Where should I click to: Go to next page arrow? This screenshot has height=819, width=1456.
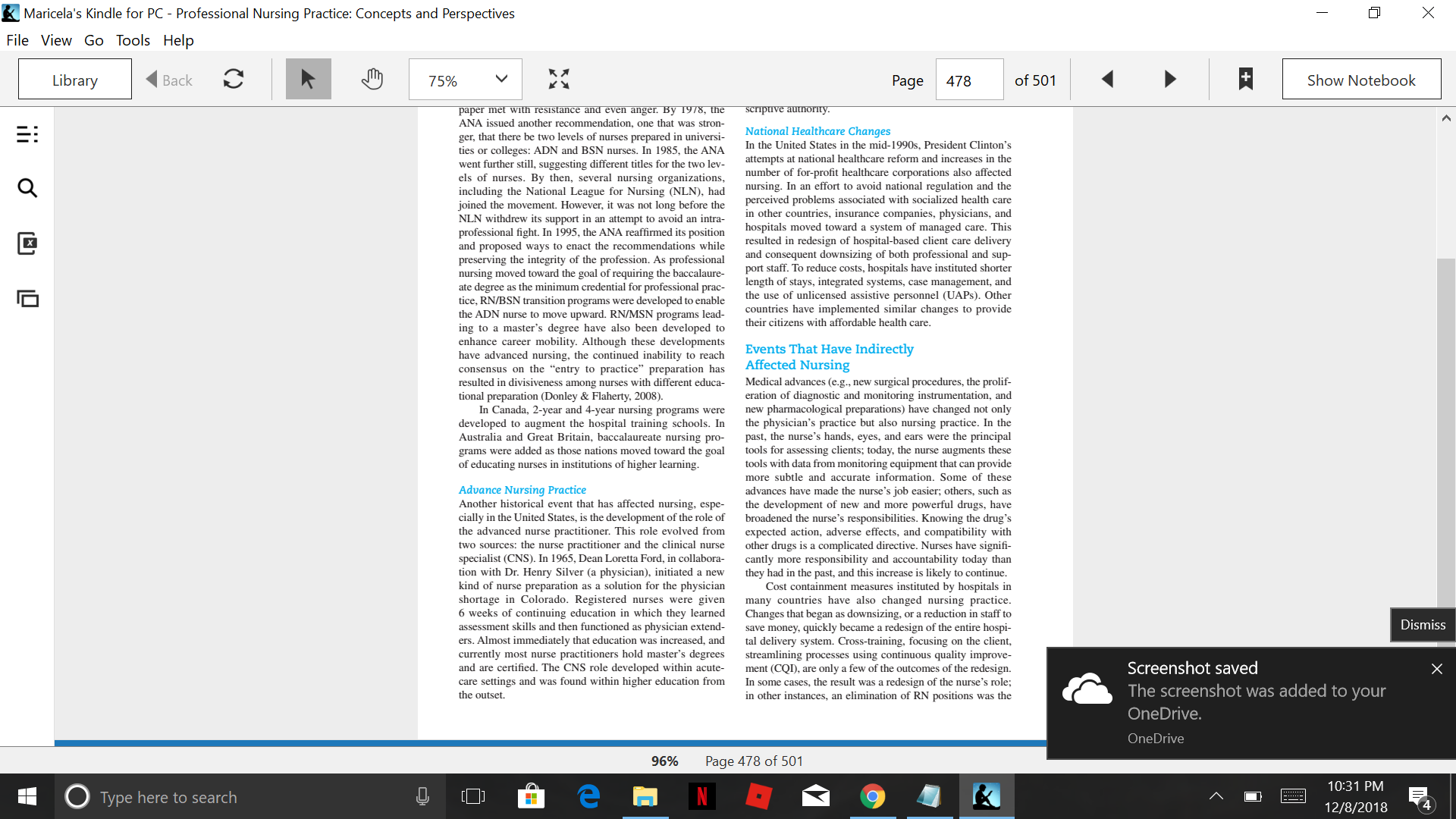[1170, 79]
